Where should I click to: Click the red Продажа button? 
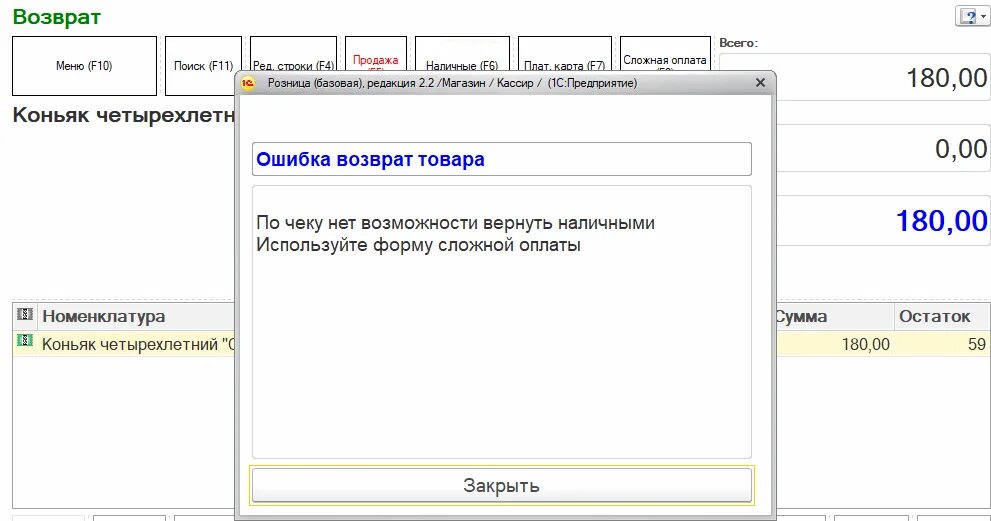(x=375, y=54)
